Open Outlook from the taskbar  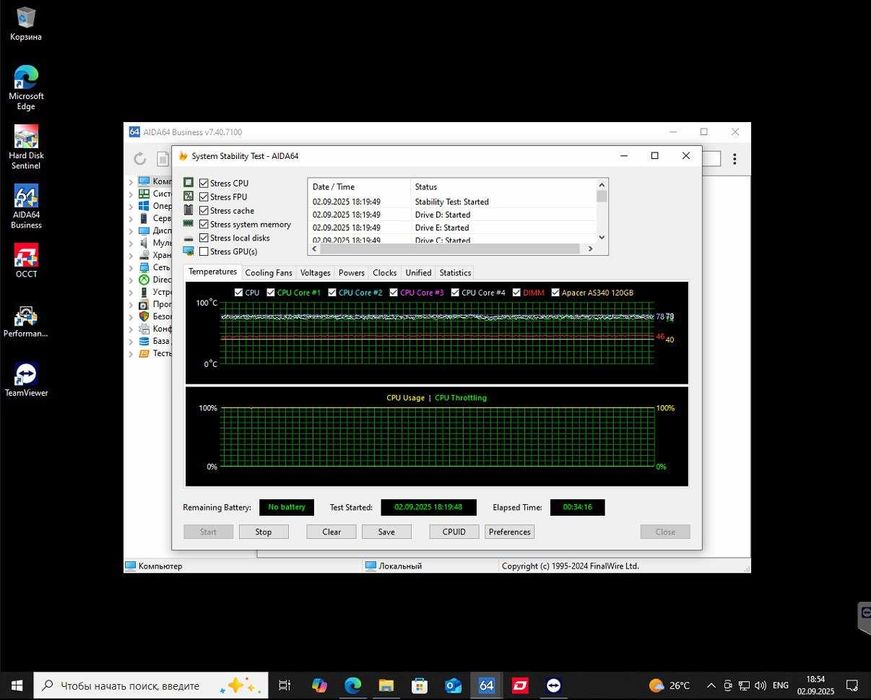click(453, 686)
